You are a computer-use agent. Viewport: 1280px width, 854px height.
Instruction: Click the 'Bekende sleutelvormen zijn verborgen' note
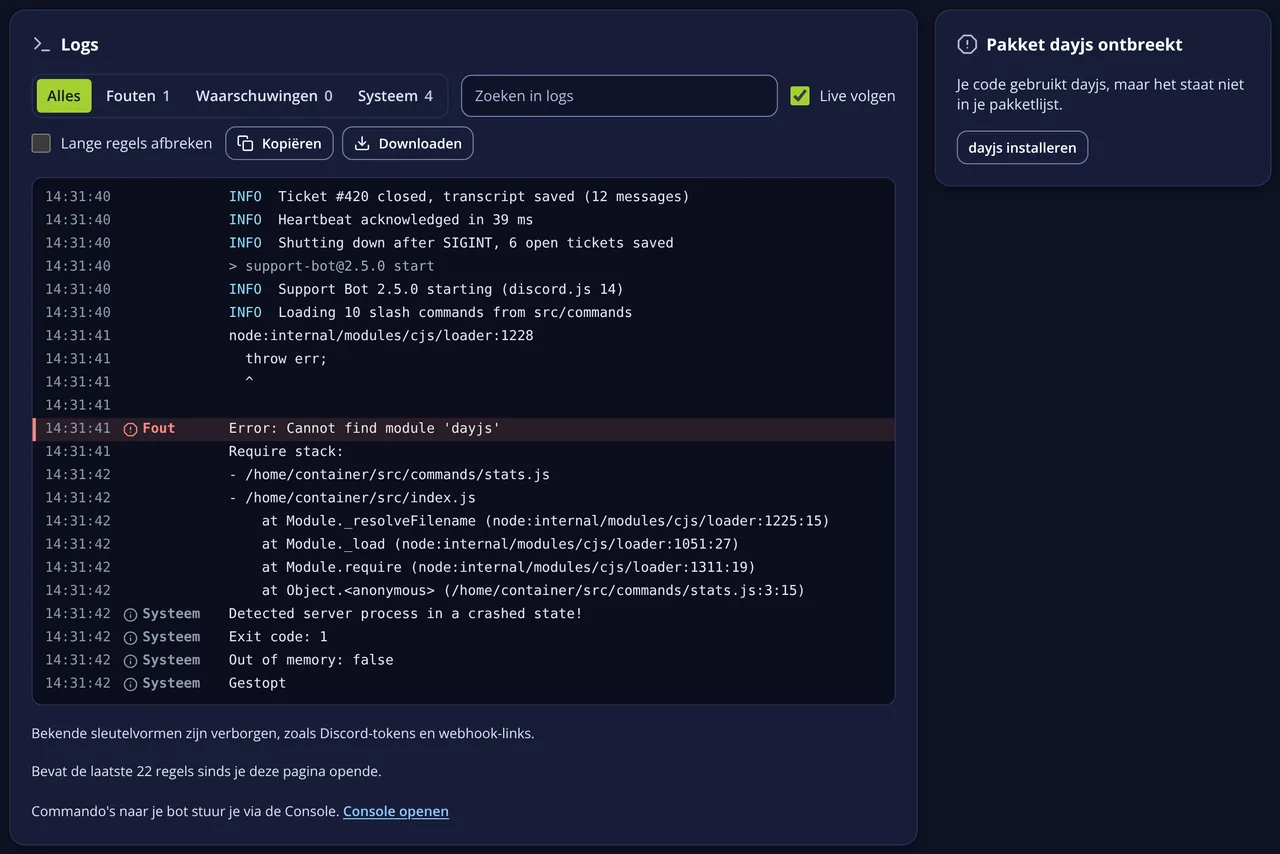(283, 733)
